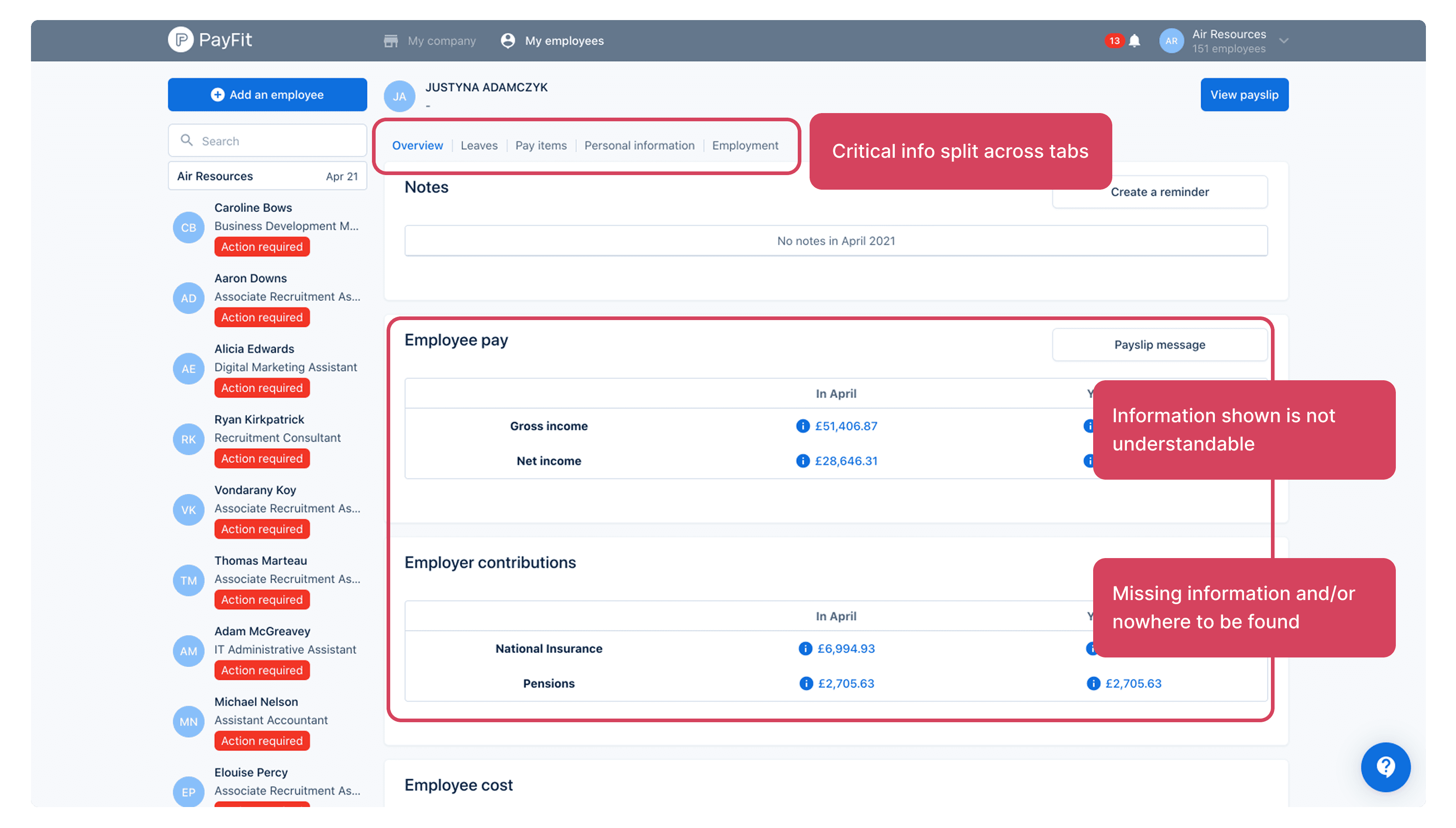Click the Add an employee button
1456x828 pixels.
[267, 95]
